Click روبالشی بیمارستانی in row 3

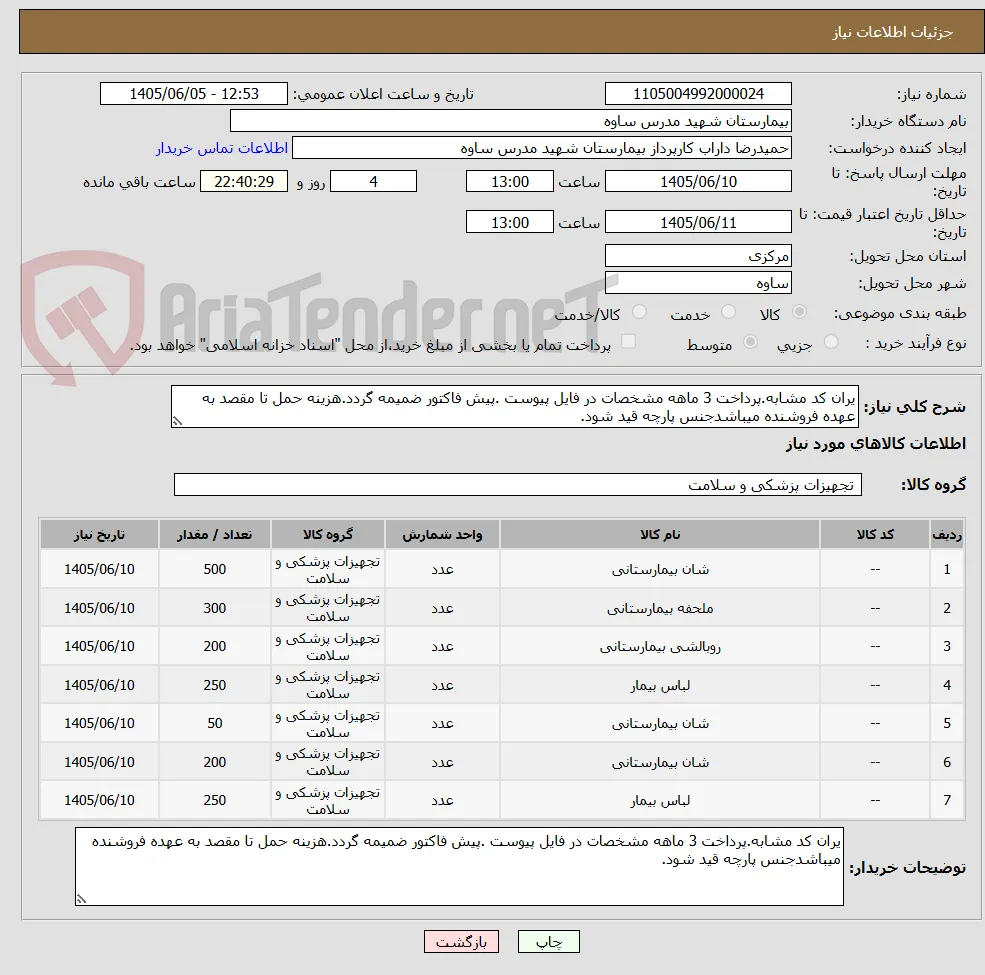tap(660, 646)
